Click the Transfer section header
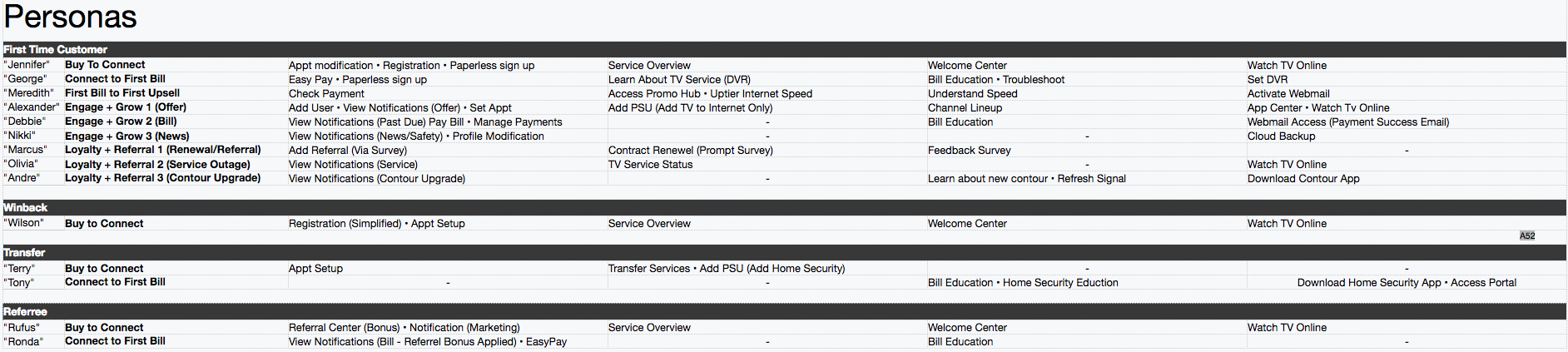 coord(784,252)
